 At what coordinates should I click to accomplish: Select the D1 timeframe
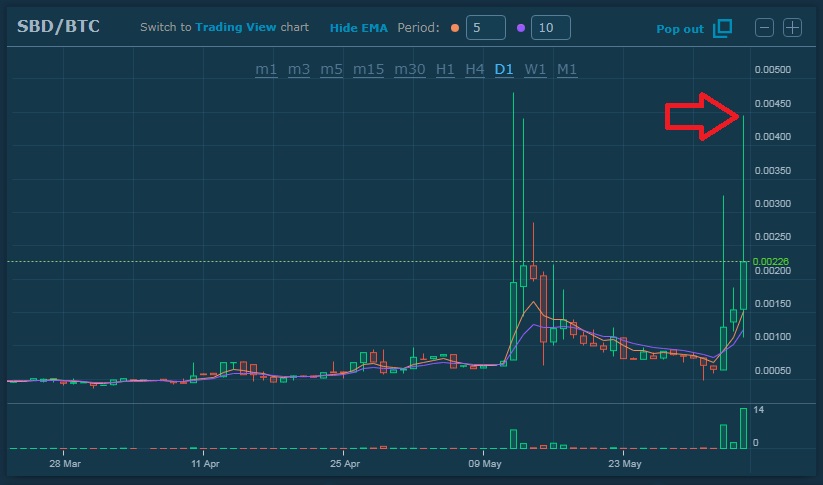click(x=504, y=69)
